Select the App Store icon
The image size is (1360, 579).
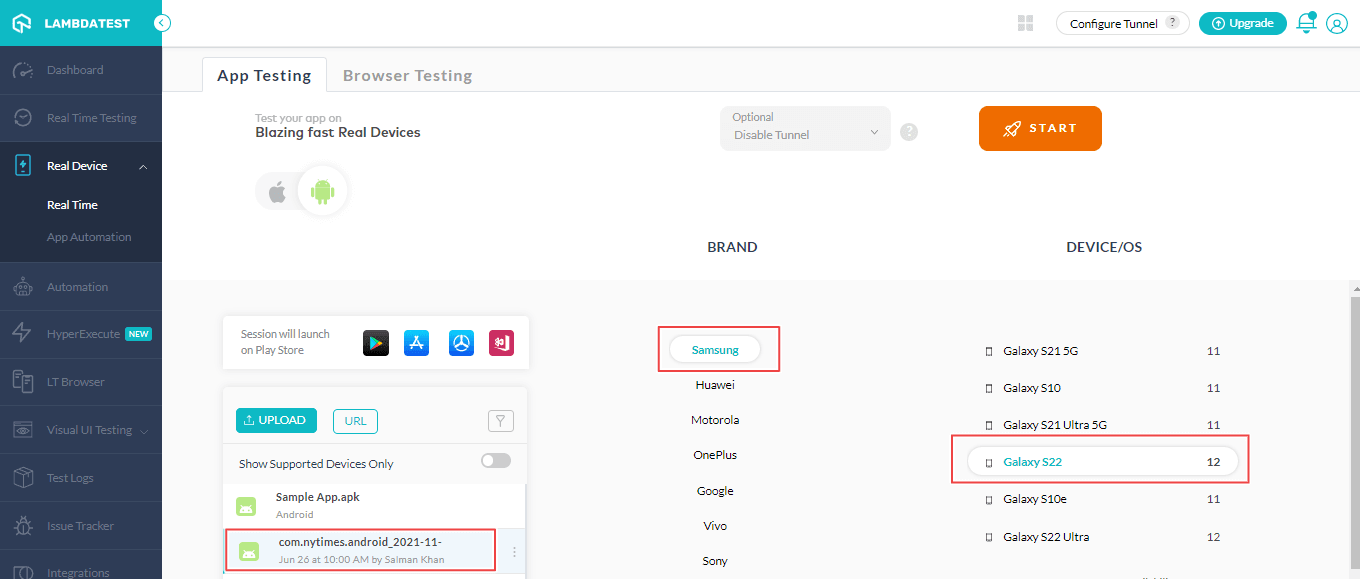pos(416,342)
